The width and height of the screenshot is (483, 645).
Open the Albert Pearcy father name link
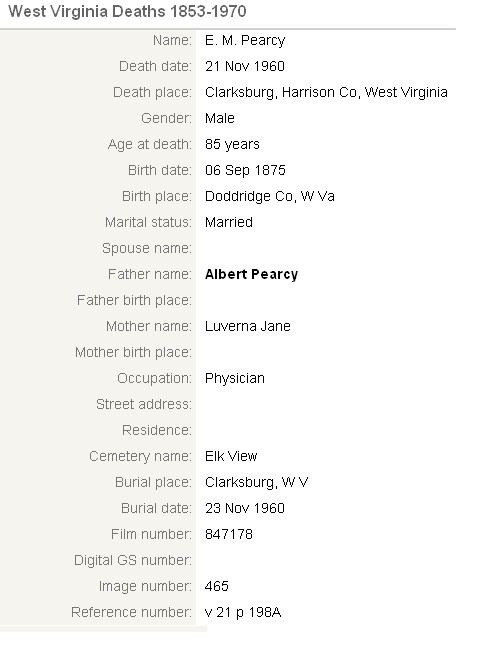click(x=251, y=274)
